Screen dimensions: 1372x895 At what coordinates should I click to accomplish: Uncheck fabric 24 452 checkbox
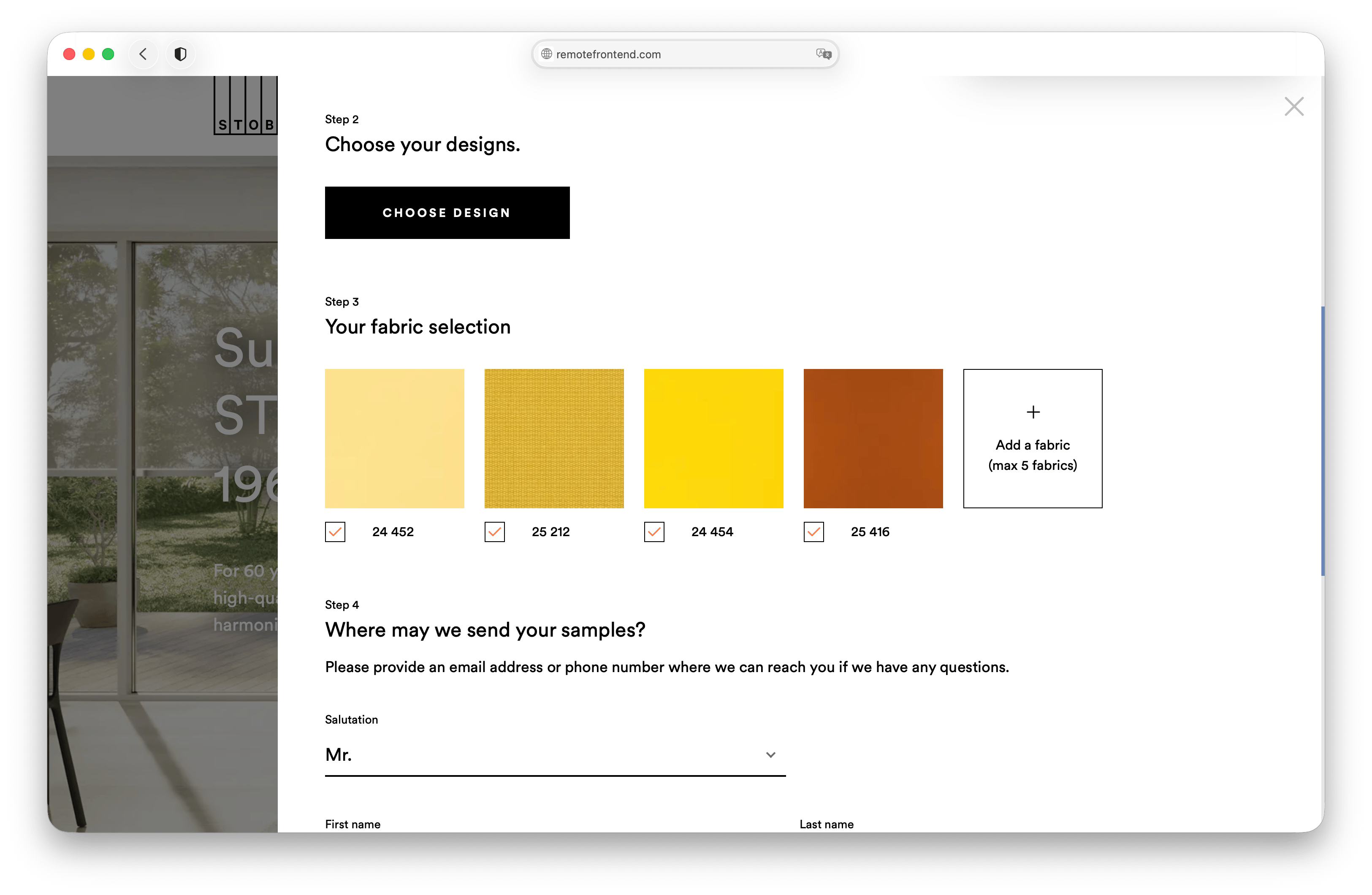335,532
